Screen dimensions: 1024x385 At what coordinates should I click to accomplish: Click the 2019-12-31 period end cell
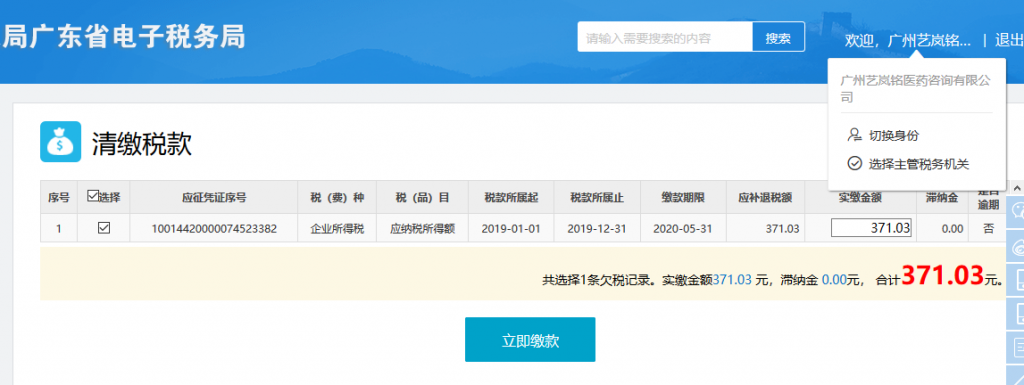click(x=597, y=228)
